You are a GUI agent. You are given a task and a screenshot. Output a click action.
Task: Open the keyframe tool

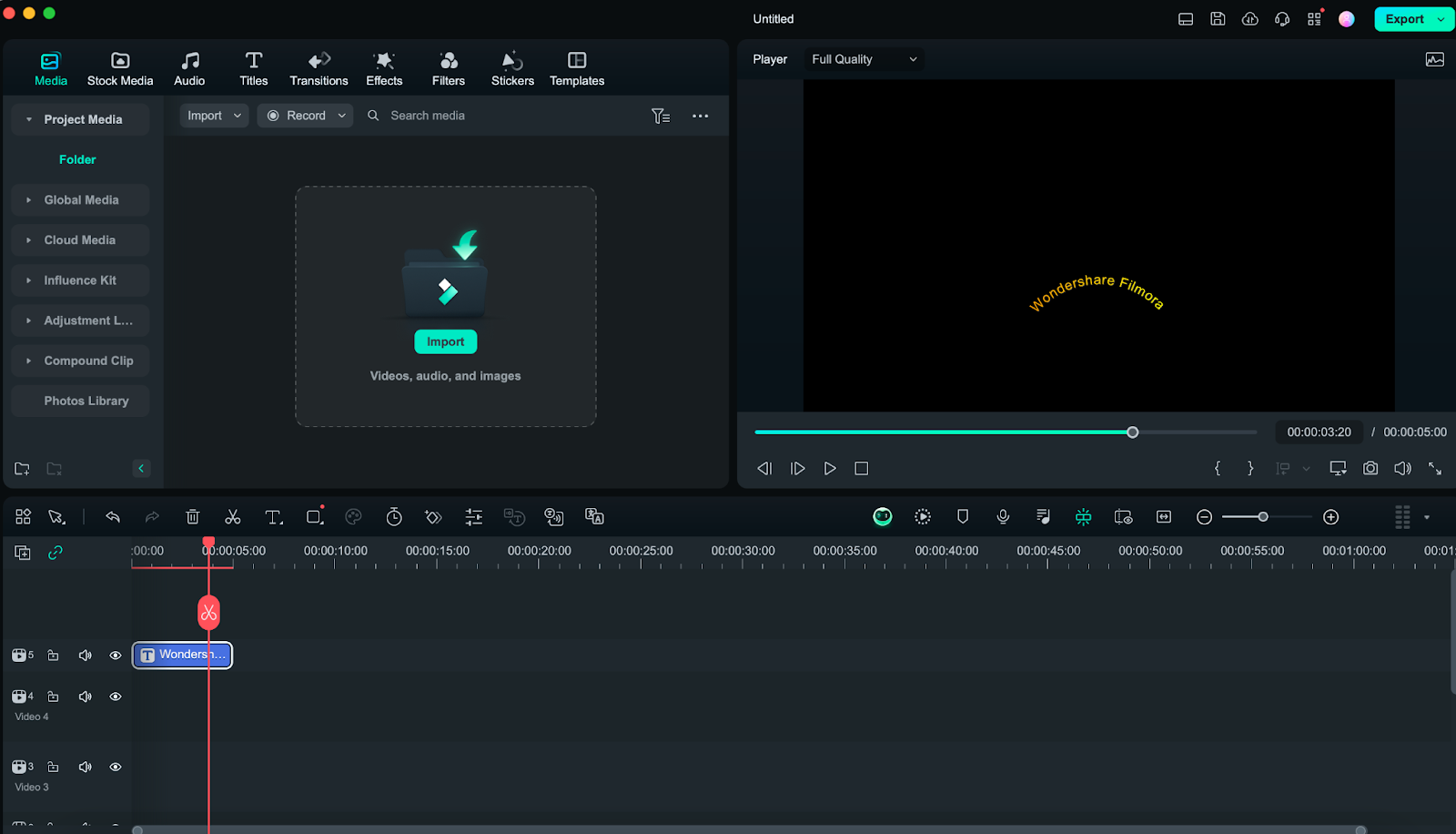pyautogui.click(x=433, y=517)
